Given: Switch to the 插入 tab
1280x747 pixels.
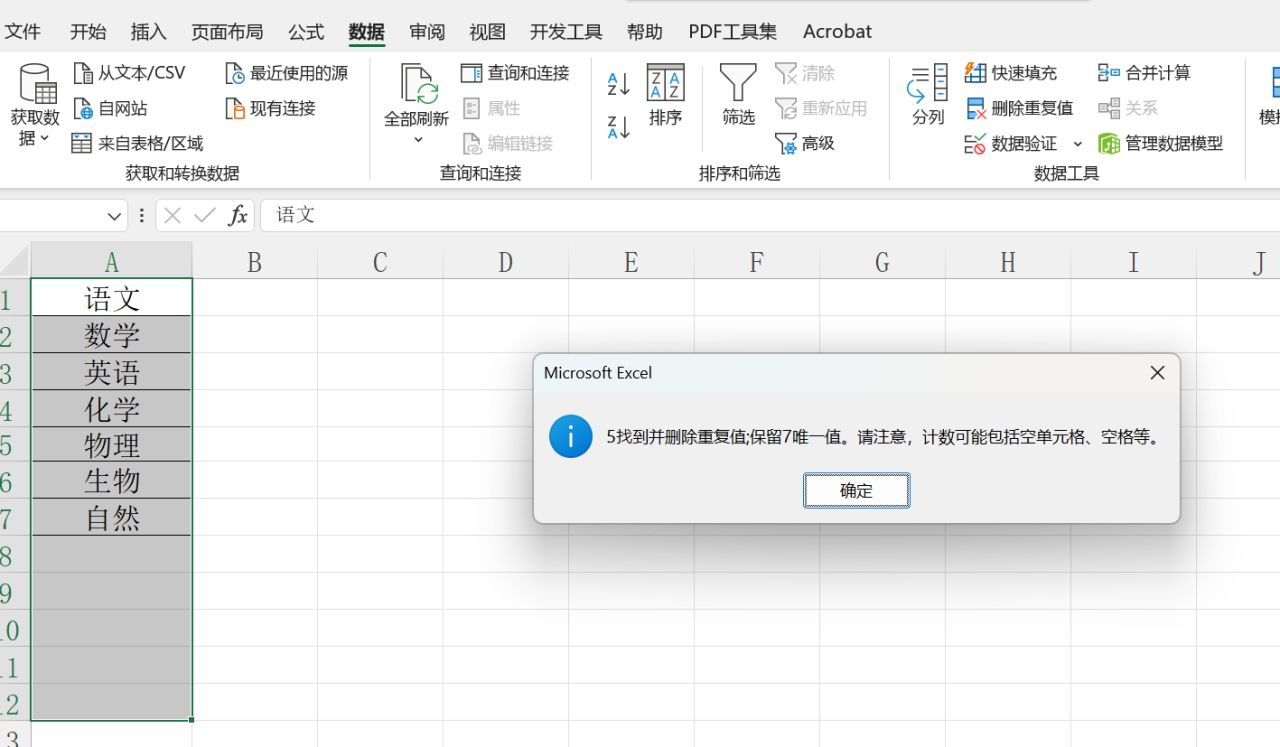Looking at the screenshot, I should [149, 32].
